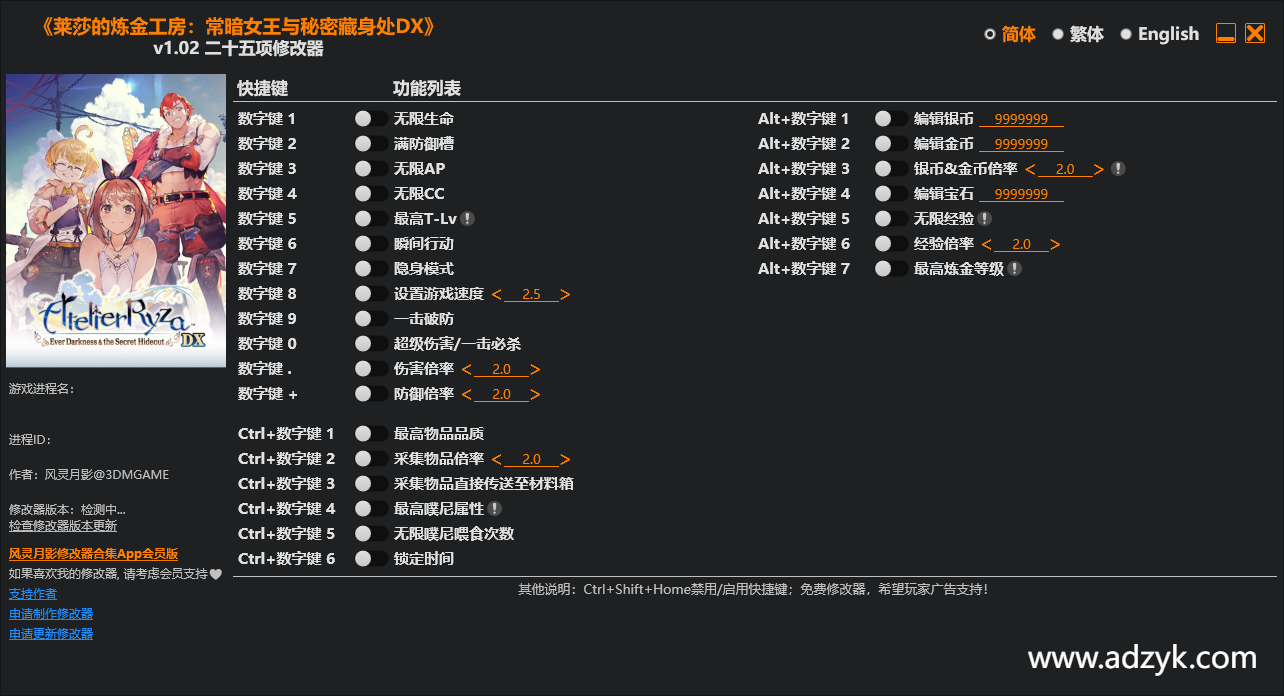The image size is (1284, 696).
Task: Switch language to English
Action: [x=1159, y=34]
